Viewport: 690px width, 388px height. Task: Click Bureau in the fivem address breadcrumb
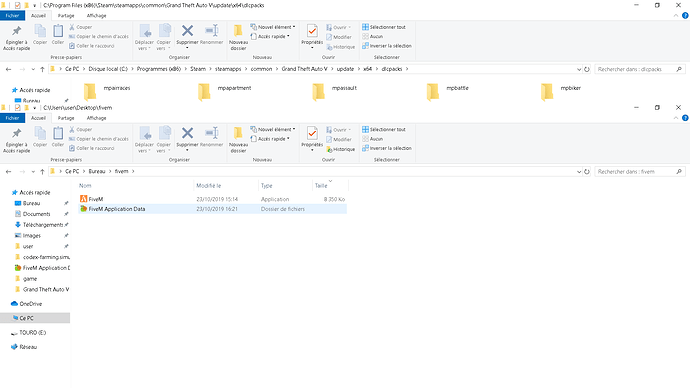(x=97, y=172)
